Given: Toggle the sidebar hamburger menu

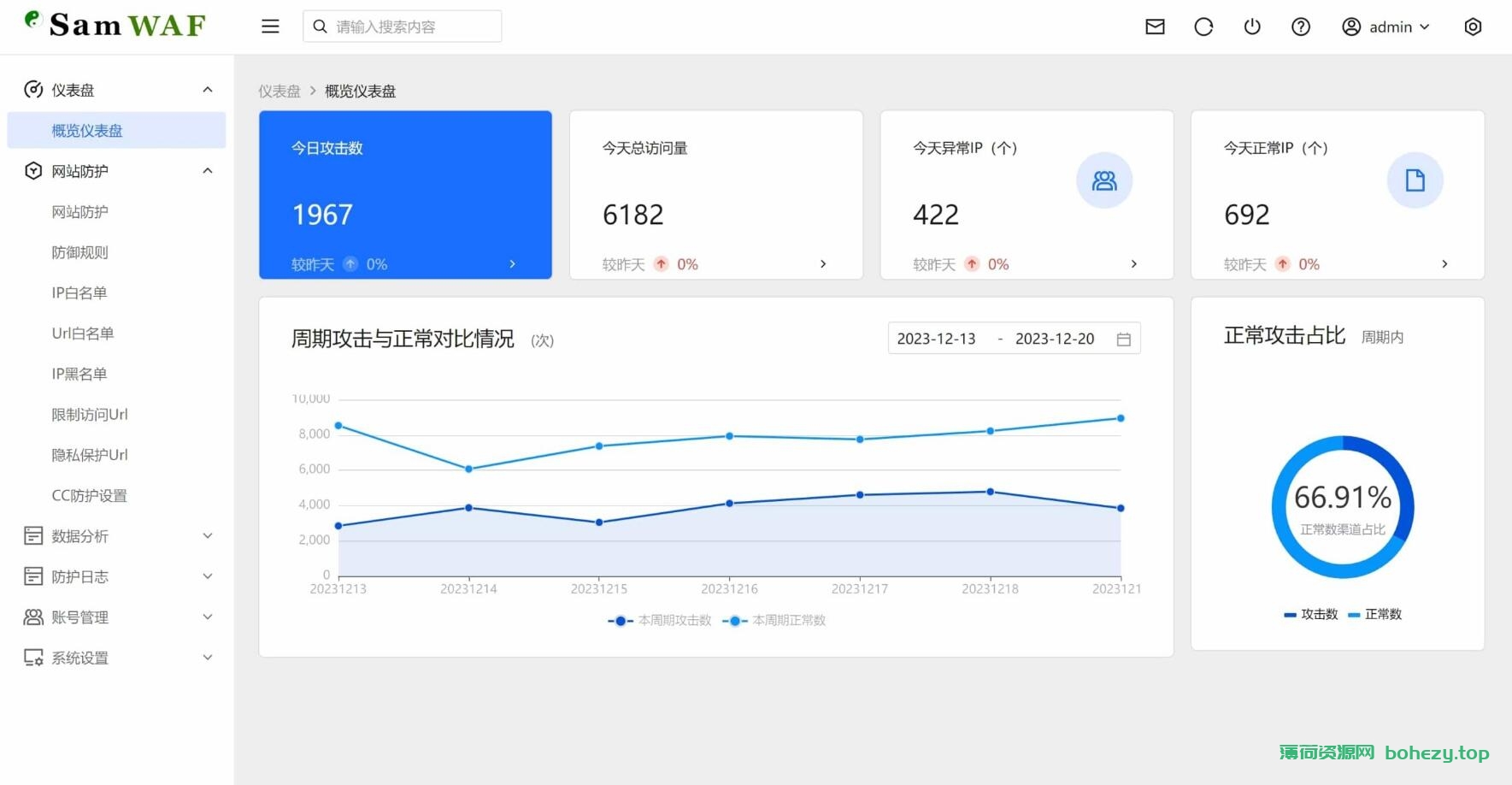Looking at the screenshot, I should [270, 27].
